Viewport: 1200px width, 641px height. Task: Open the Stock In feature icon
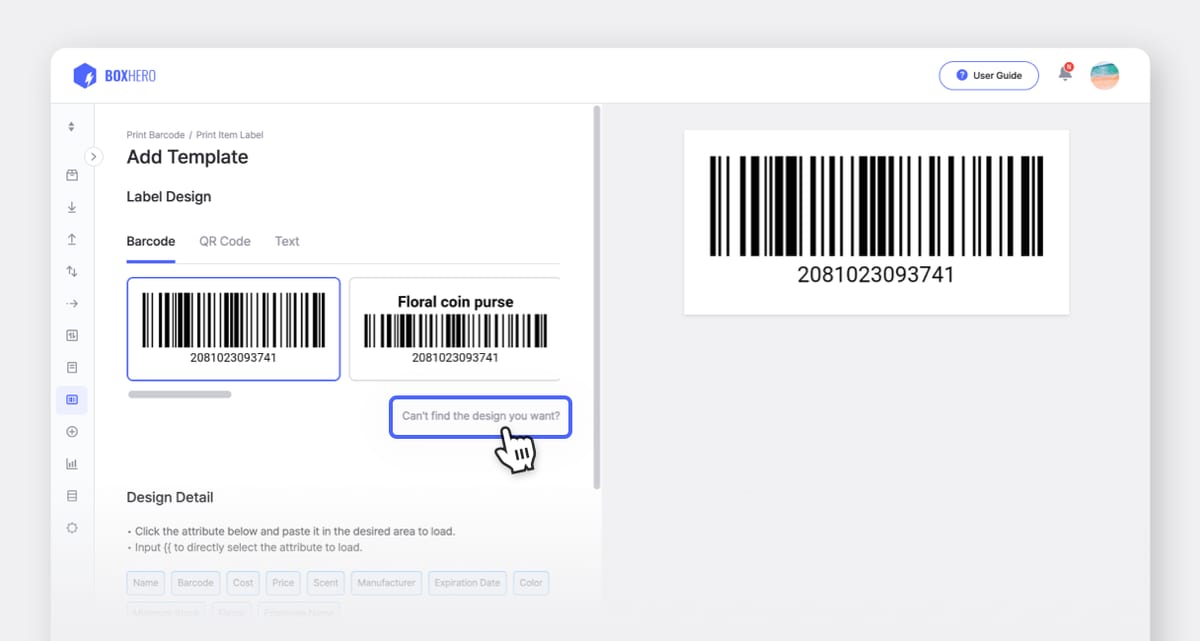(x=71, y=207)
